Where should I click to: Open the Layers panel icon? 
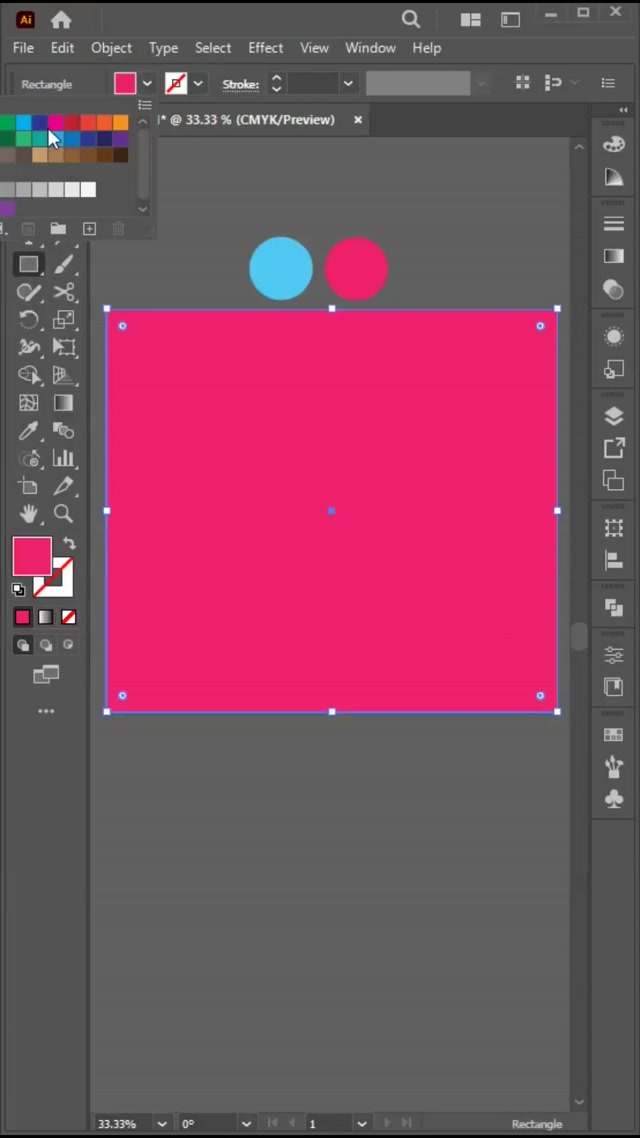pyautogui.click(x=613, y=417)
